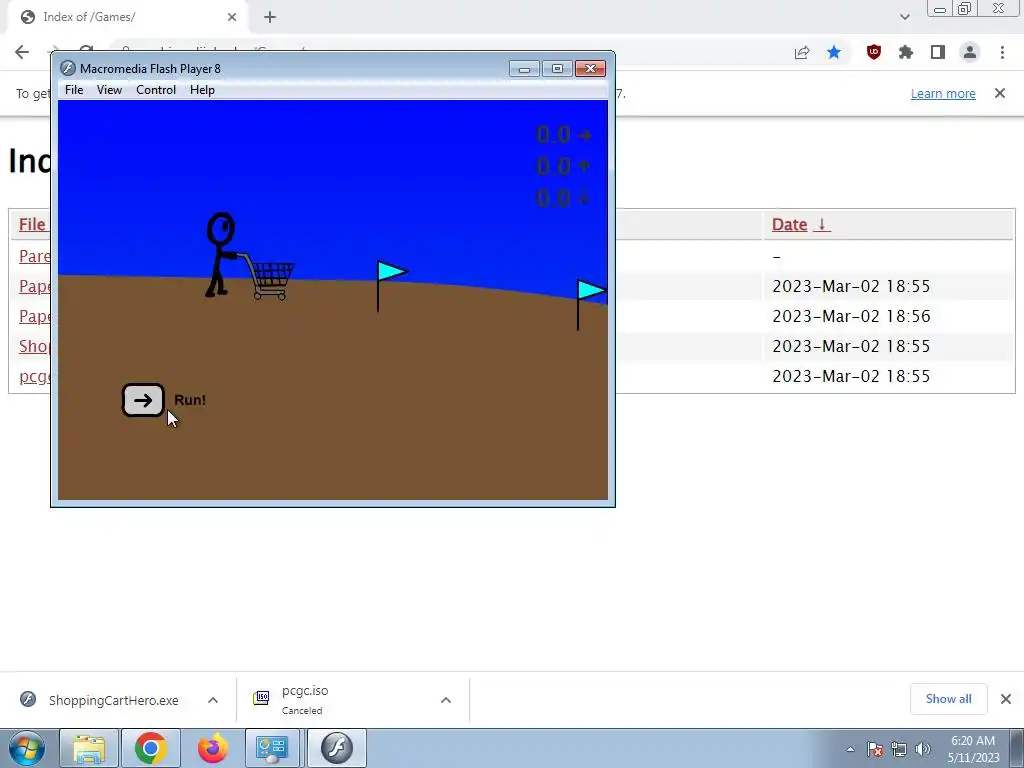Open the uBlock Origin extension
The image size is (1024, 768).
click(874, 52)
